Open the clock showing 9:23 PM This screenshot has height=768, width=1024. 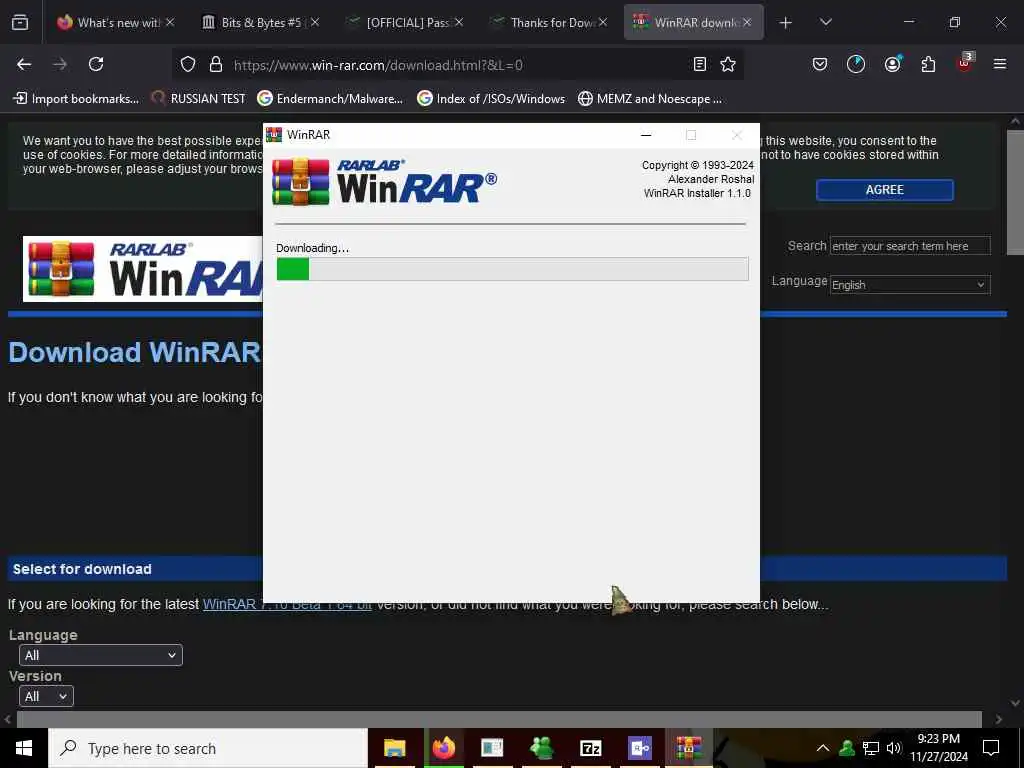938,748
